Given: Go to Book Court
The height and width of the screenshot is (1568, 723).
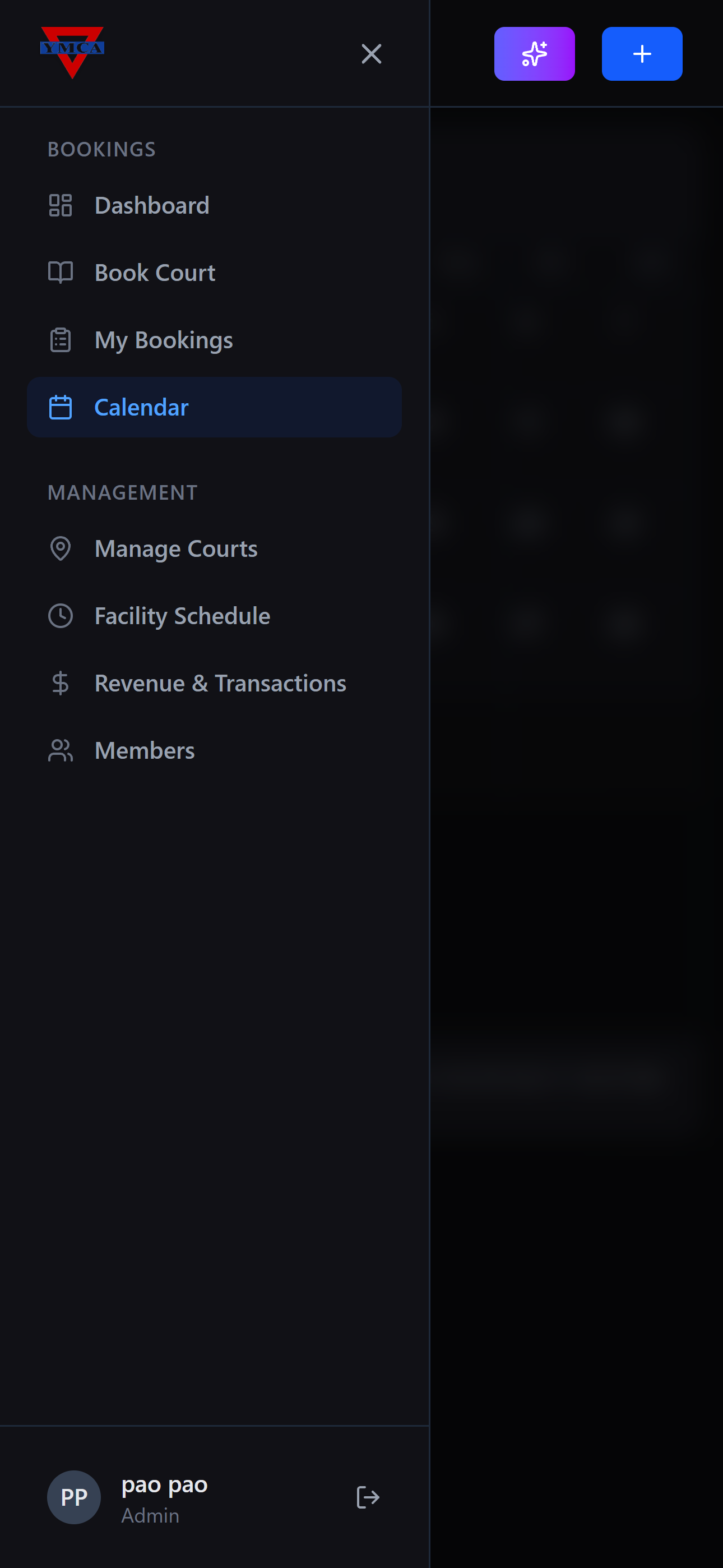Looking at the screenshot, I should click(x=214, y=273).
